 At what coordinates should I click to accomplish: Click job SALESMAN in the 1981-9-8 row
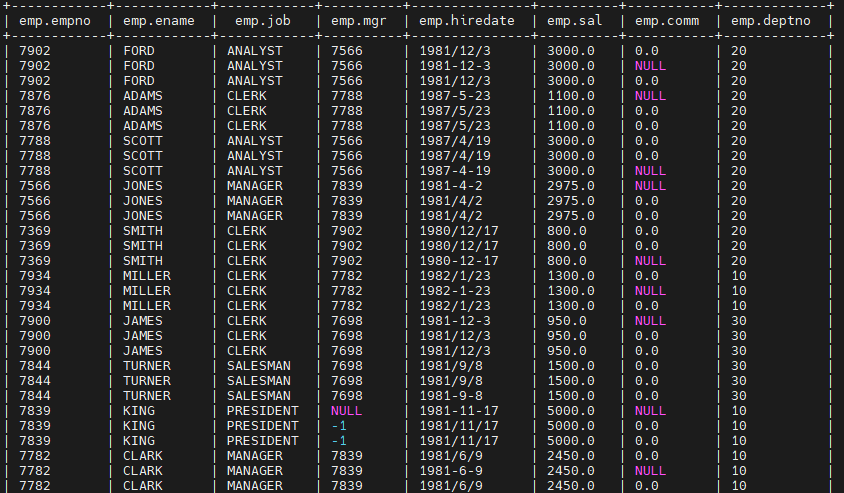259,396
